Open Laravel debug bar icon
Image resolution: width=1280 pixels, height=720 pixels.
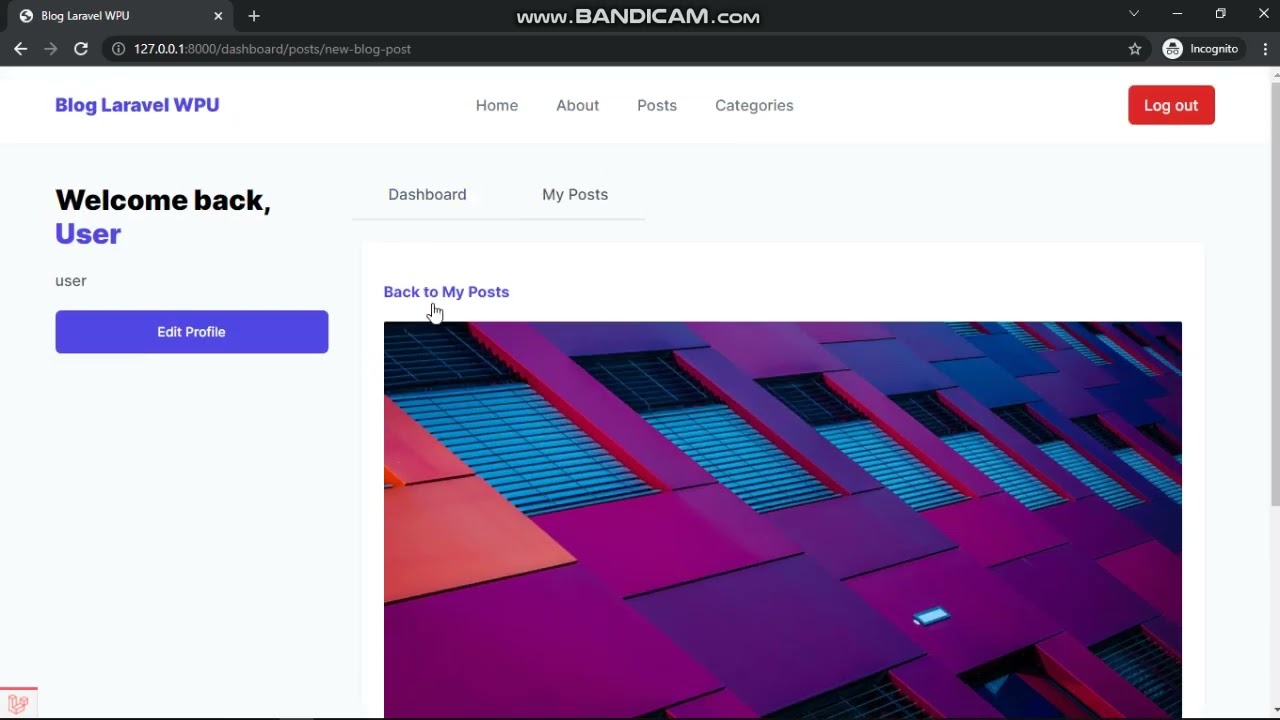click(18, 704)
